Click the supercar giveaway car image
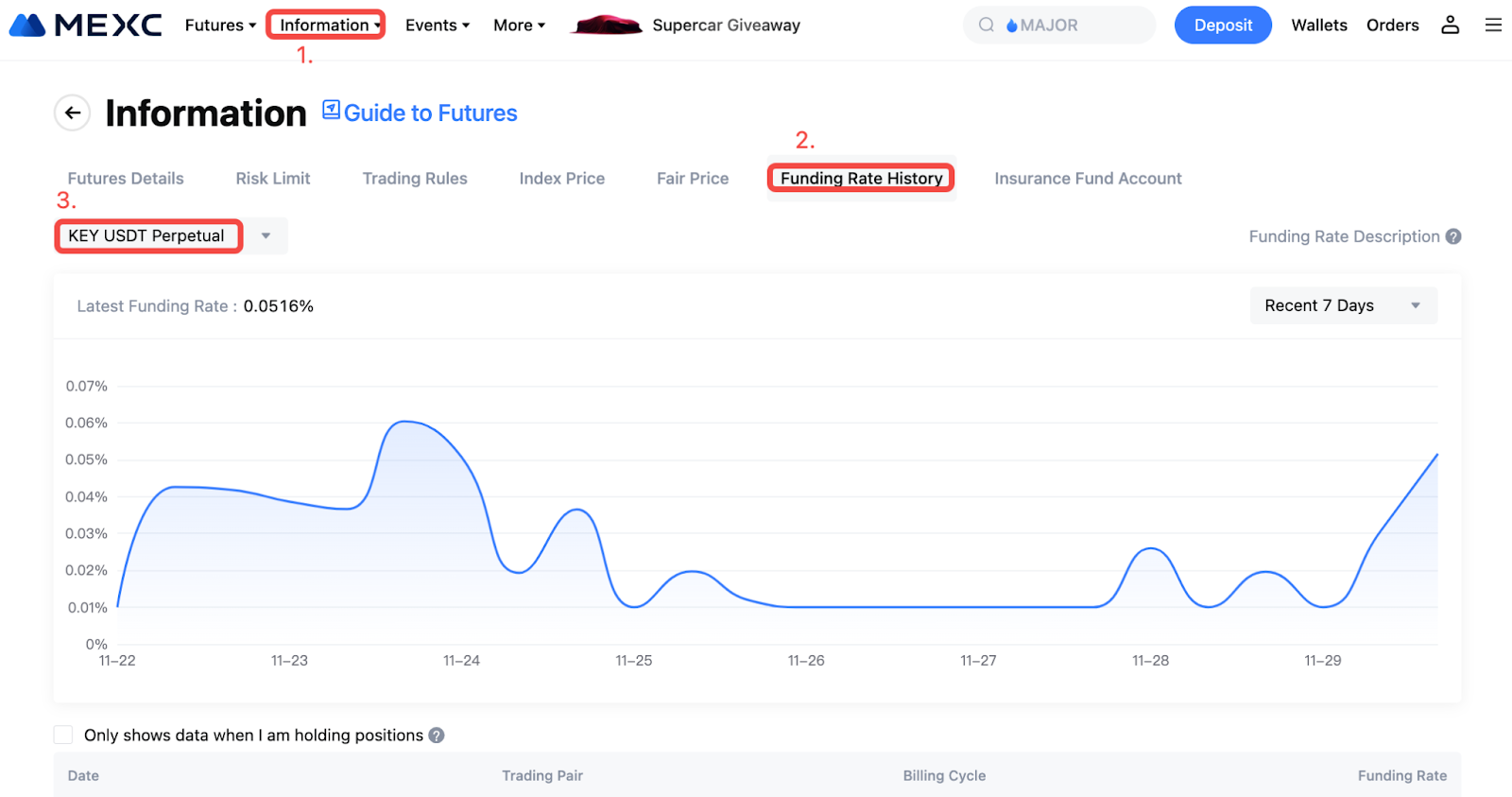Image resolution: width=1512 pixels, height=797 pixels. point(607,26)
